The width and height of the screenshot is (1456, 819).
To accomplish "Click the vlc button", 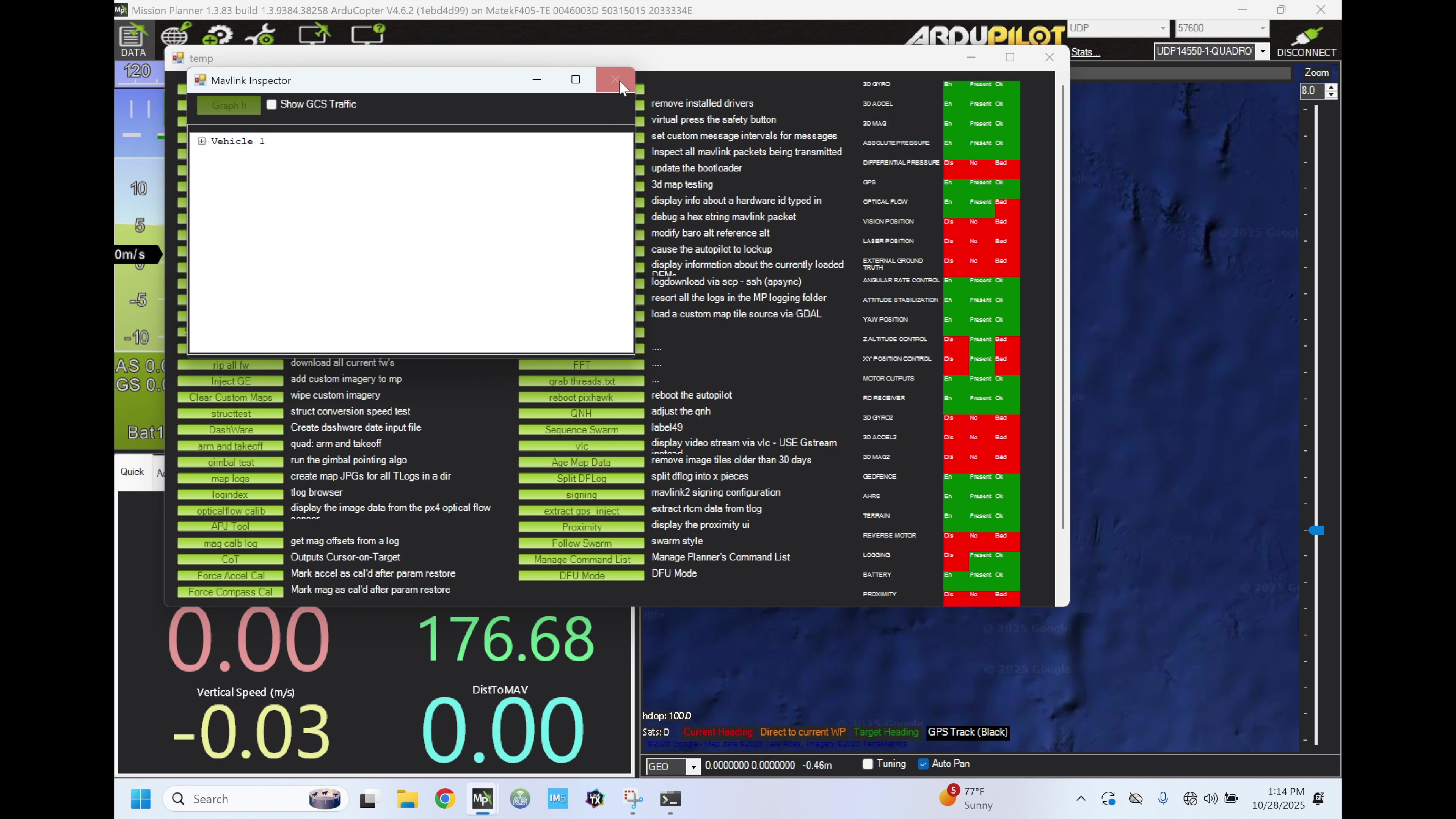I will click(581, 446).
